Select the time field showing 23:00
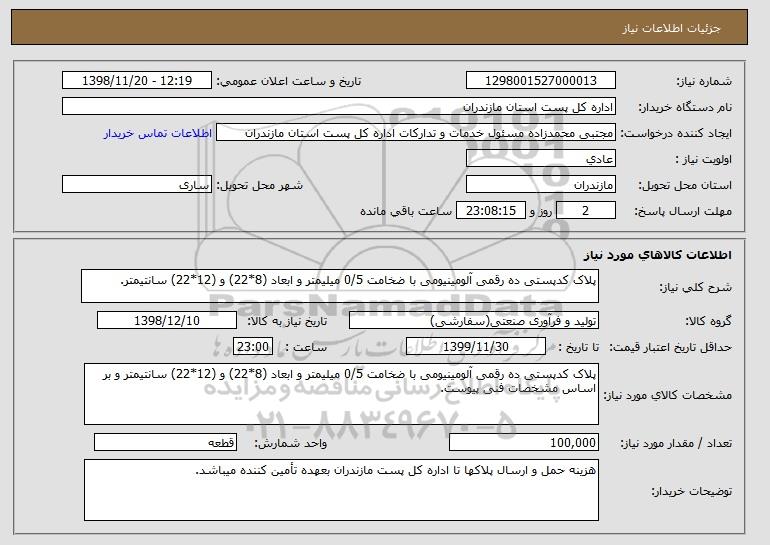Screen dimensions: 770x545 (x=253, y=347)
